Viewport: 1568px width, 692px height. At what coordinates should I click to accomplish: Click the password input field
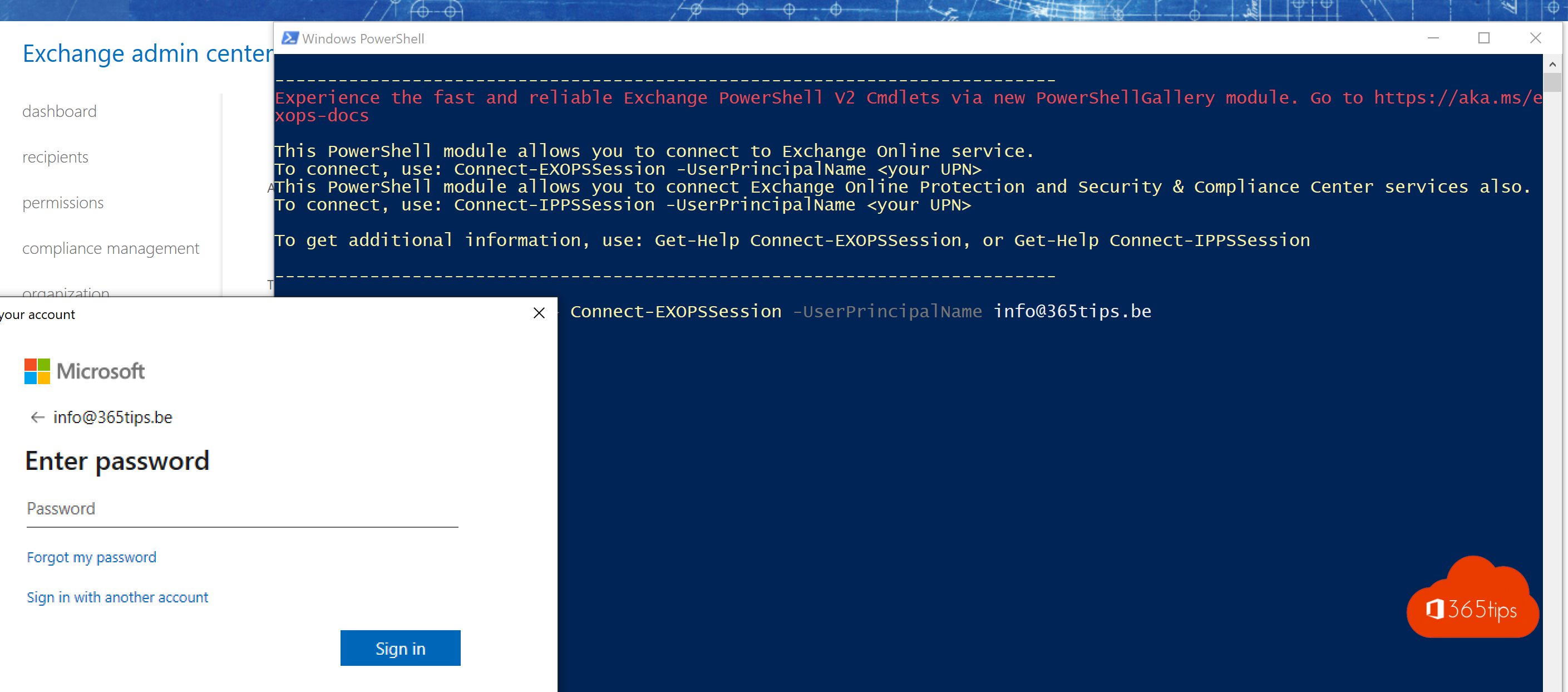tap(243, 508)
